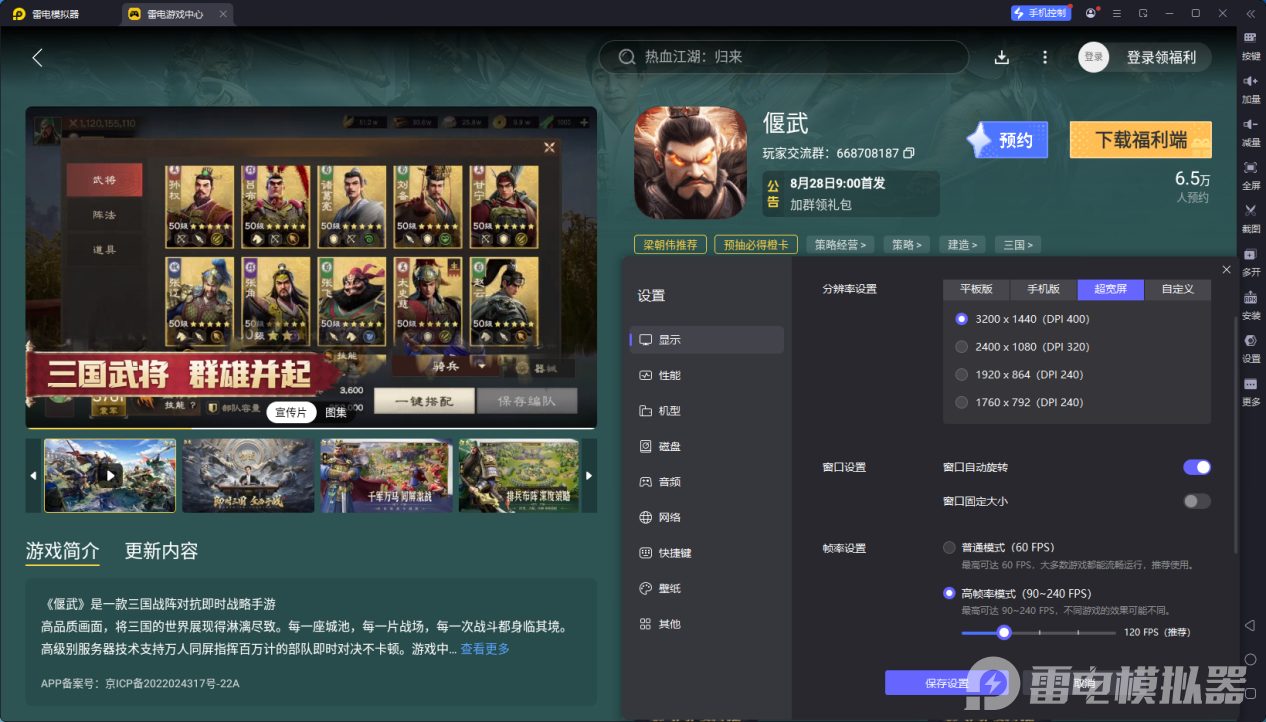Image resolution: width=1266 pixels, height=722 pixels.
Task: Switch to the 平板版 resolution tab
Action: (976, 289)
